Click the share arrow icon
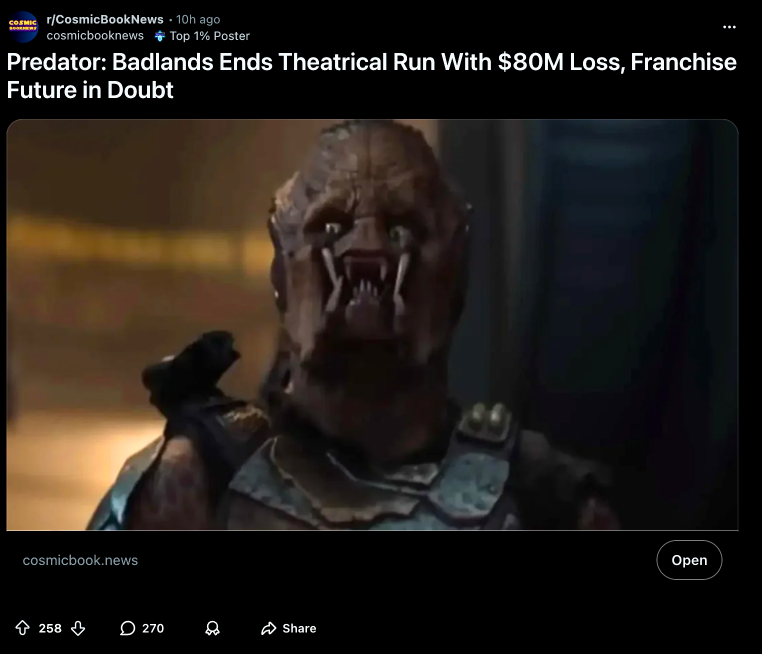 (268, 628)
